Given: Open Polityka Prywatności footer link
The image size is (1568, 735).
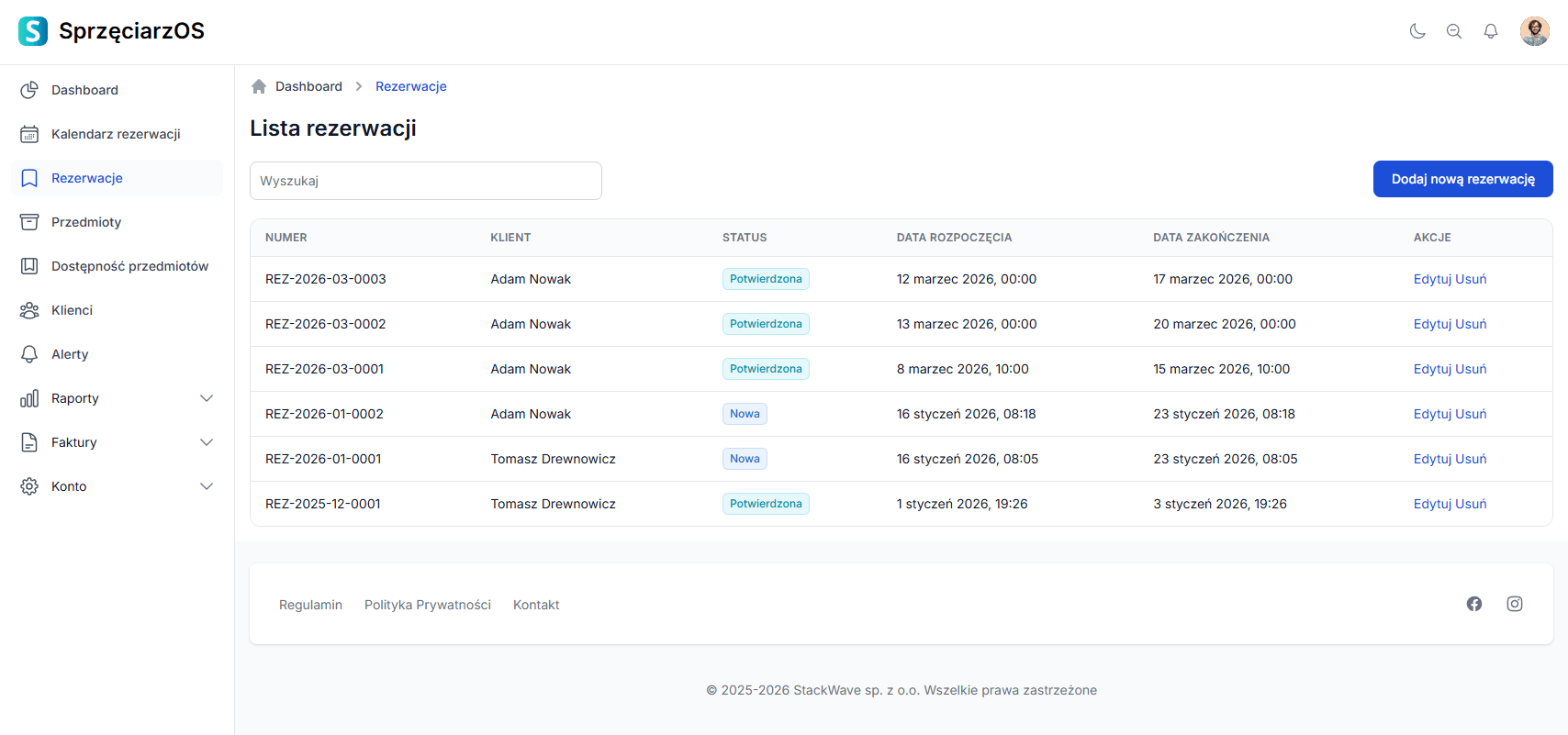Looking at the screenshot, I should 427,605.
